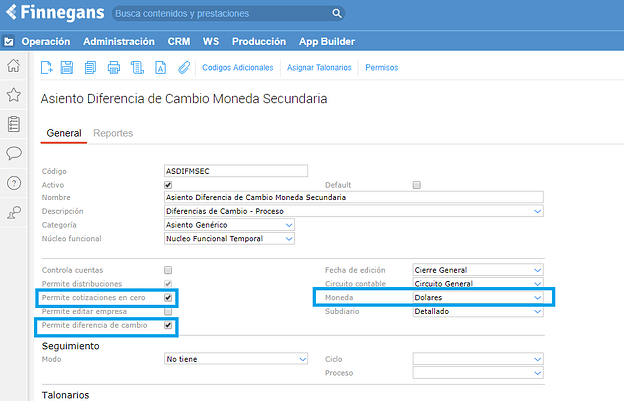Go to Home in the left sidebar
624x401 pixels.
click(x=14, y=66)
